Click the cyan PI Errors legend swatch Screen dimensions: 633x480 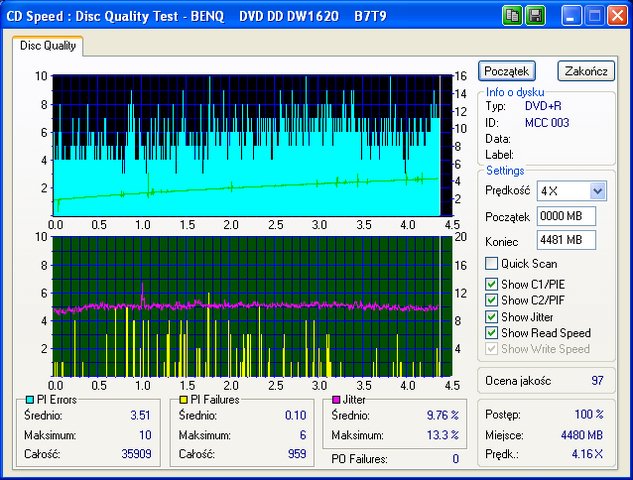point(29,400)
